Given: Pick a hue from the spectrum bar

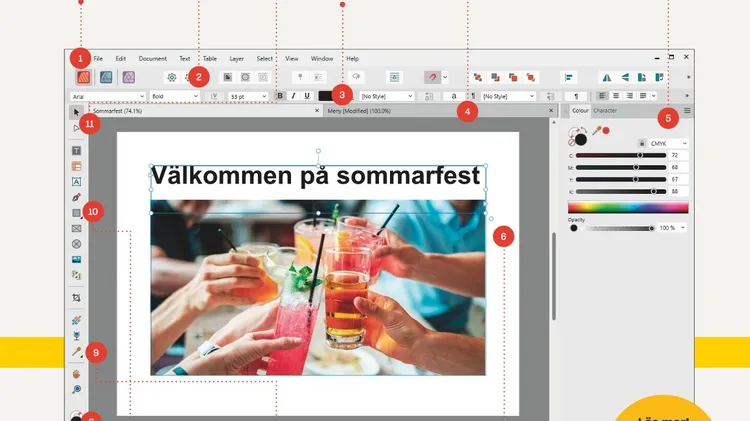Looking at the screenshot, I should click(x=628, y=207).
